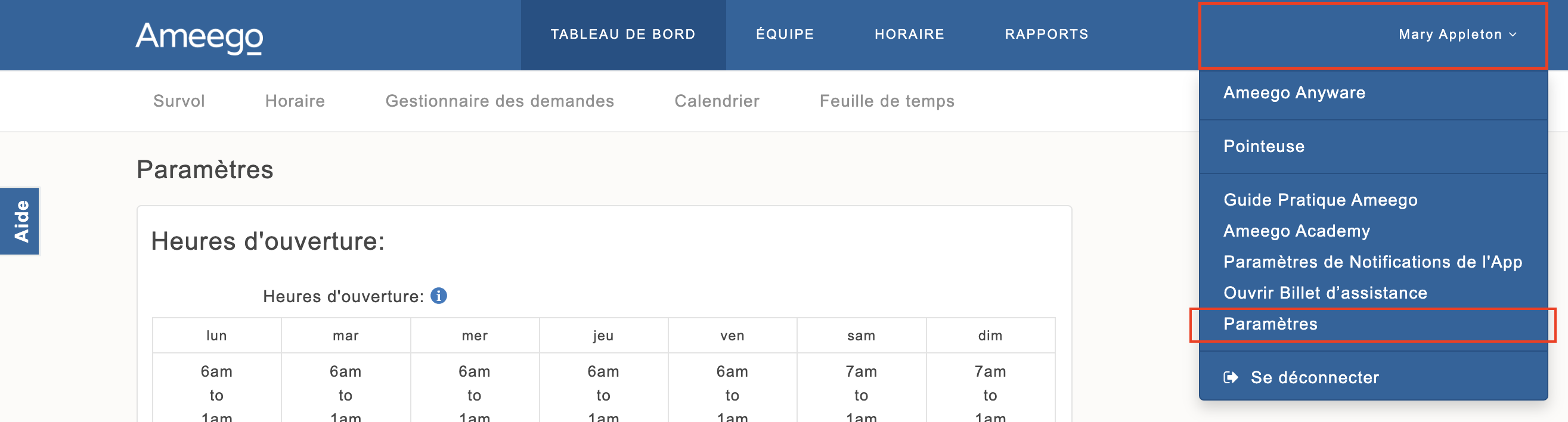Open the Aide side tab

pos(21,221)
